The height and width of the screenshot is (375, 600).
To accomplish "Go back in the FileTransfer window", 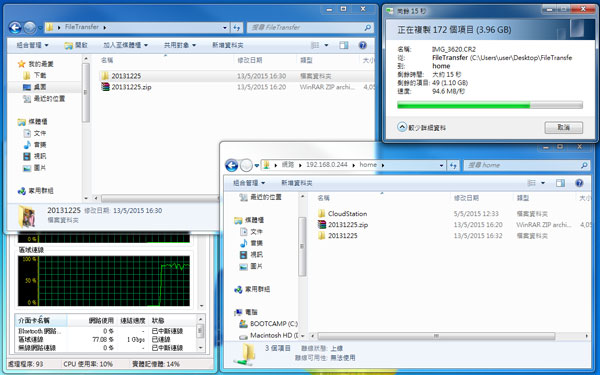I will pos(15,28).
